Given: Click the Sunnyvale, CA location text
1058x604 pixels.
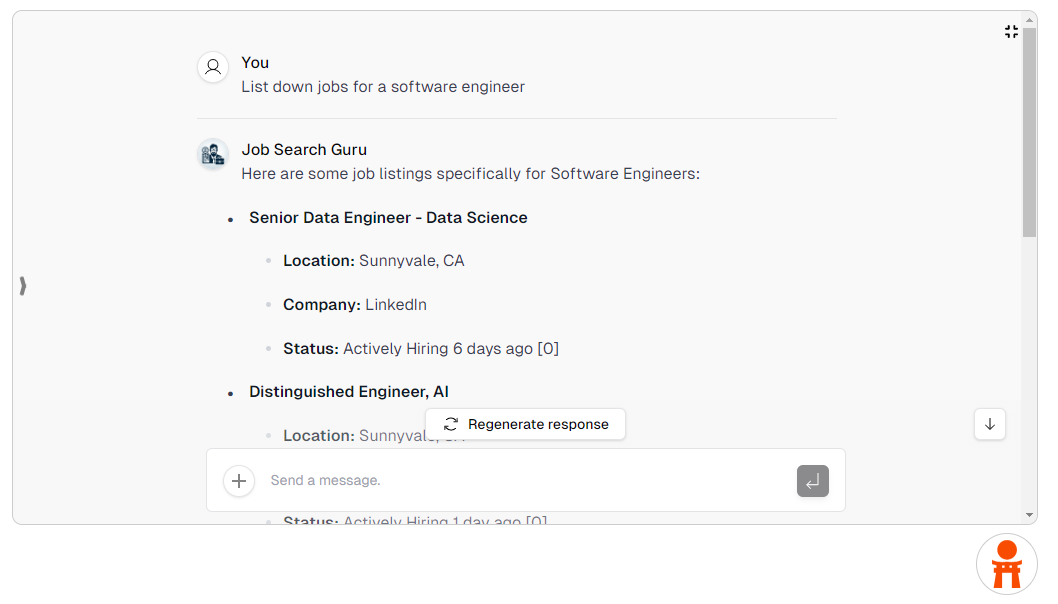Looking at the screenshot, I should click(x=412, y=261).
